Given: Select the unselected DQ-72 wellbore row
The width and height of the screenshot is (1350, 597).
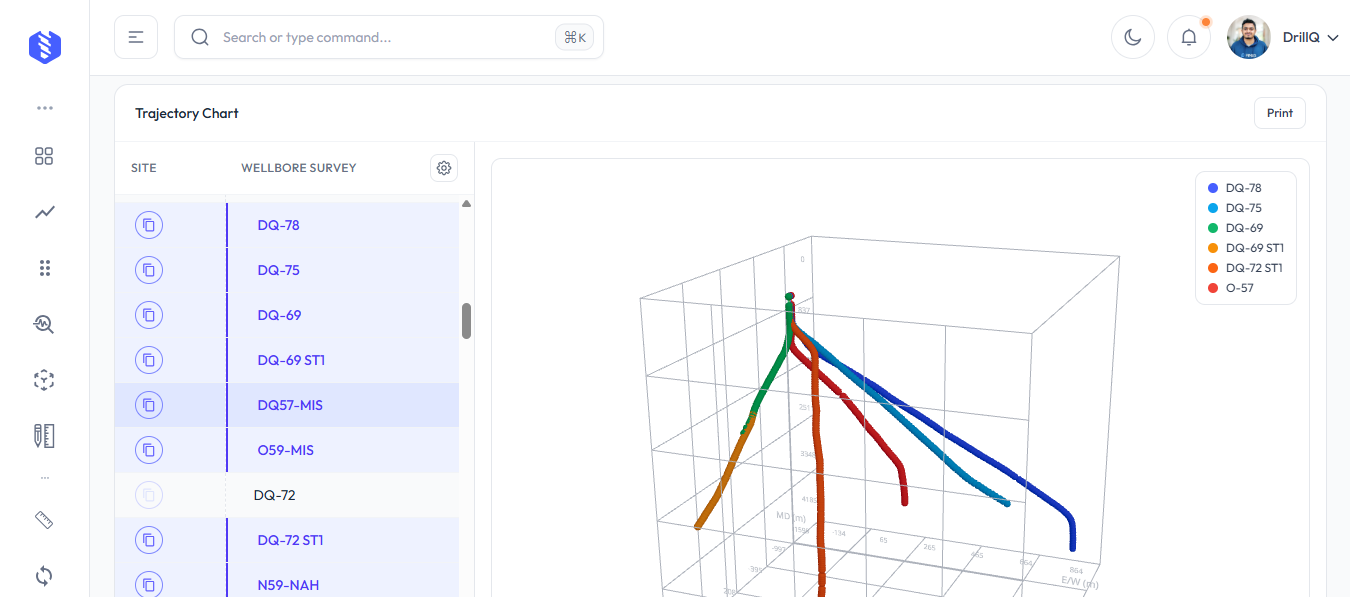Looking at the screenshot, I should pyautogui.click(x=287, y=495).
